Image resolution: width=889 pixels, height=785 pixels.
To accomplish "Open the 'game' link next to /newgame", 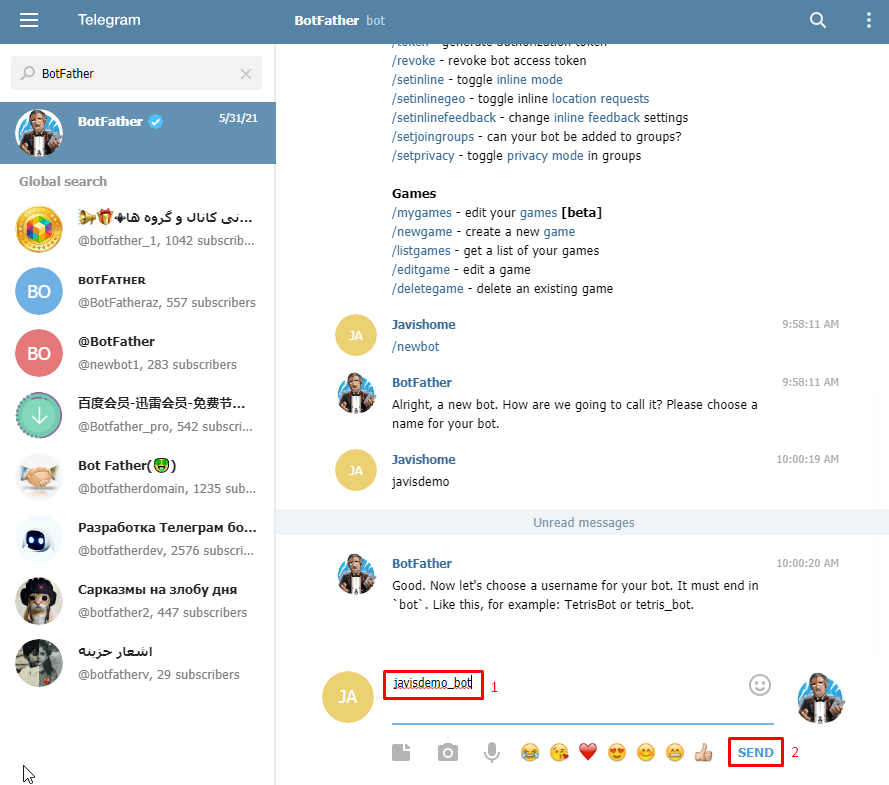I will 559,232.
